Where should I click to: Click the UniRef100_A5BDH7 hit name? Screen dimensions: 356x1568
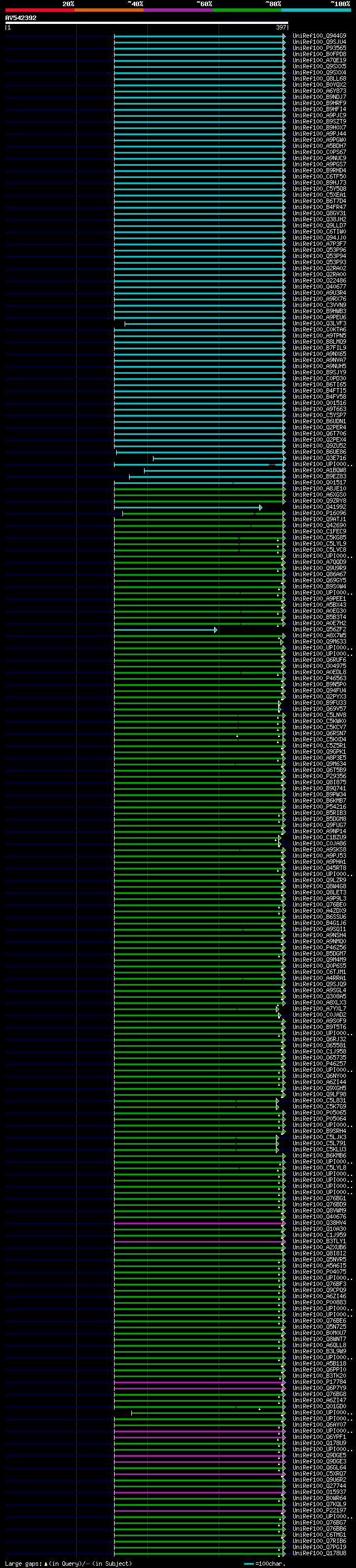coord(319,146)
